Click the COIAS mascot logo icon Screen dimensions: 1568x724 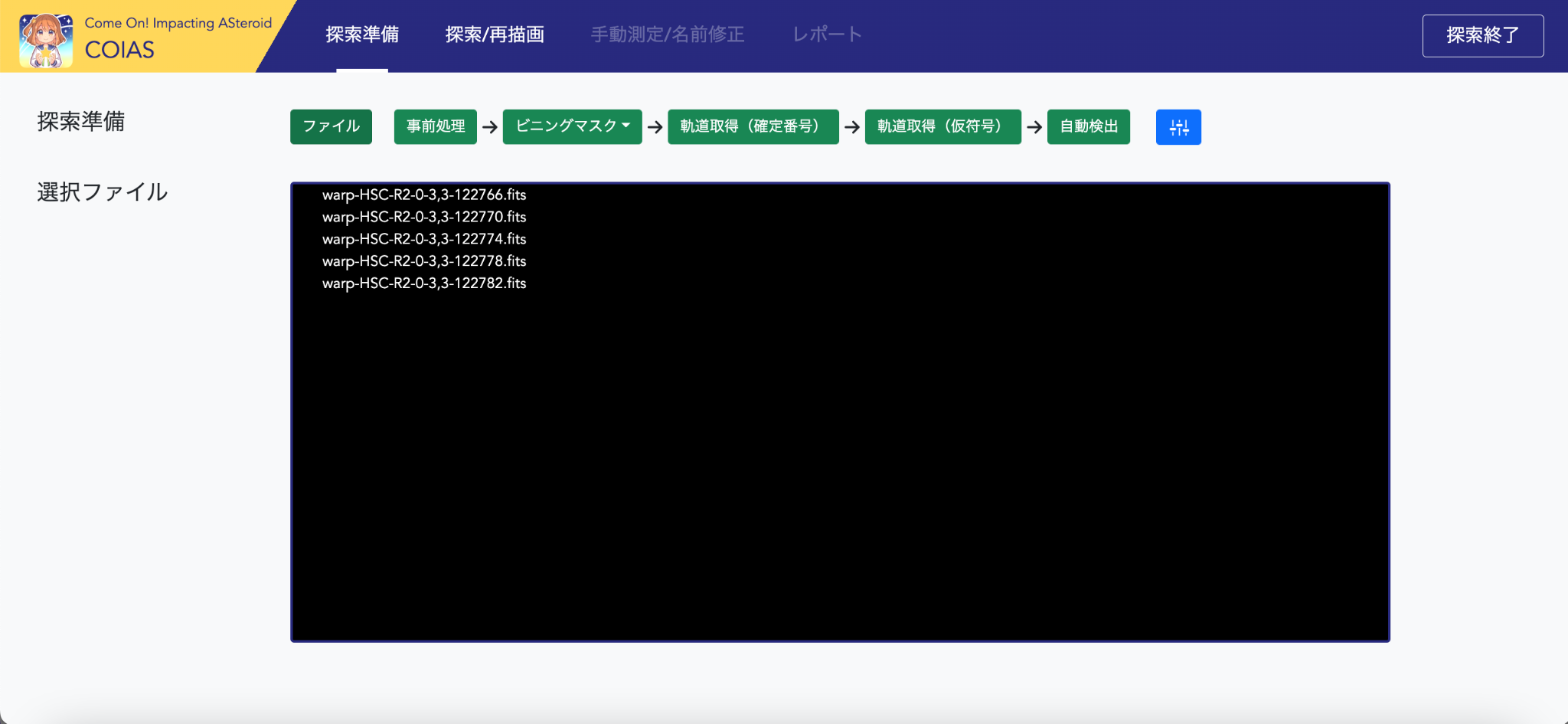46,40
